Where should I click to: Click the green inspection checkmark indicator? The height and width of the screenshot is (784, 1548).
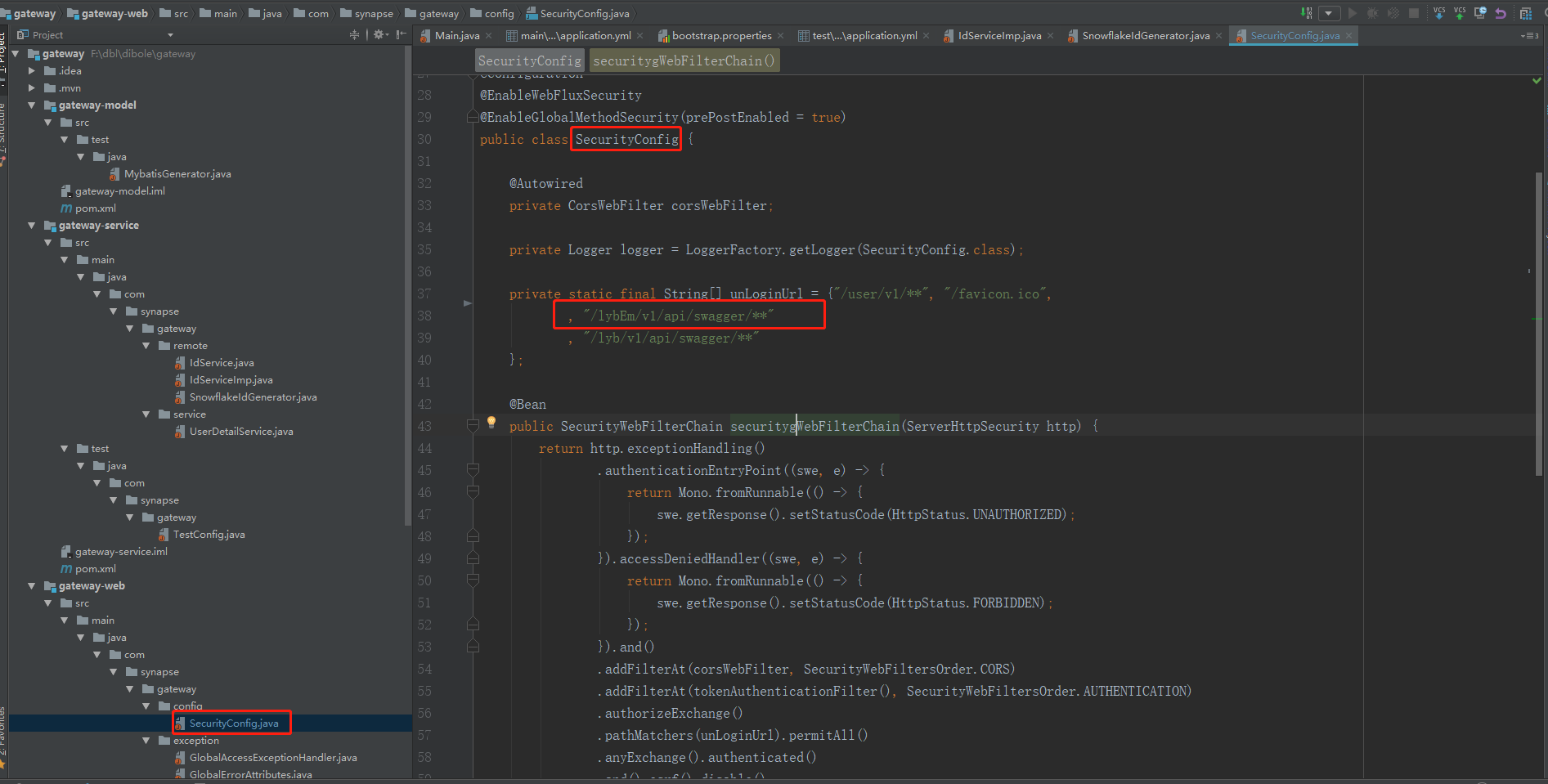[x=1537, y=80]
